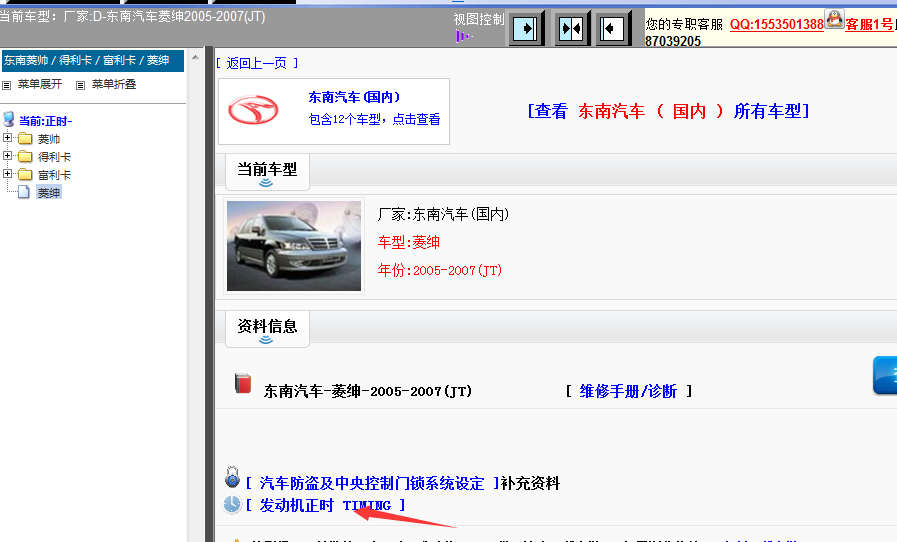Image resolution: width=897 pixels, height=542 pixels.
Task: Click the 当前车型 section tab
Action: point(267,171)
